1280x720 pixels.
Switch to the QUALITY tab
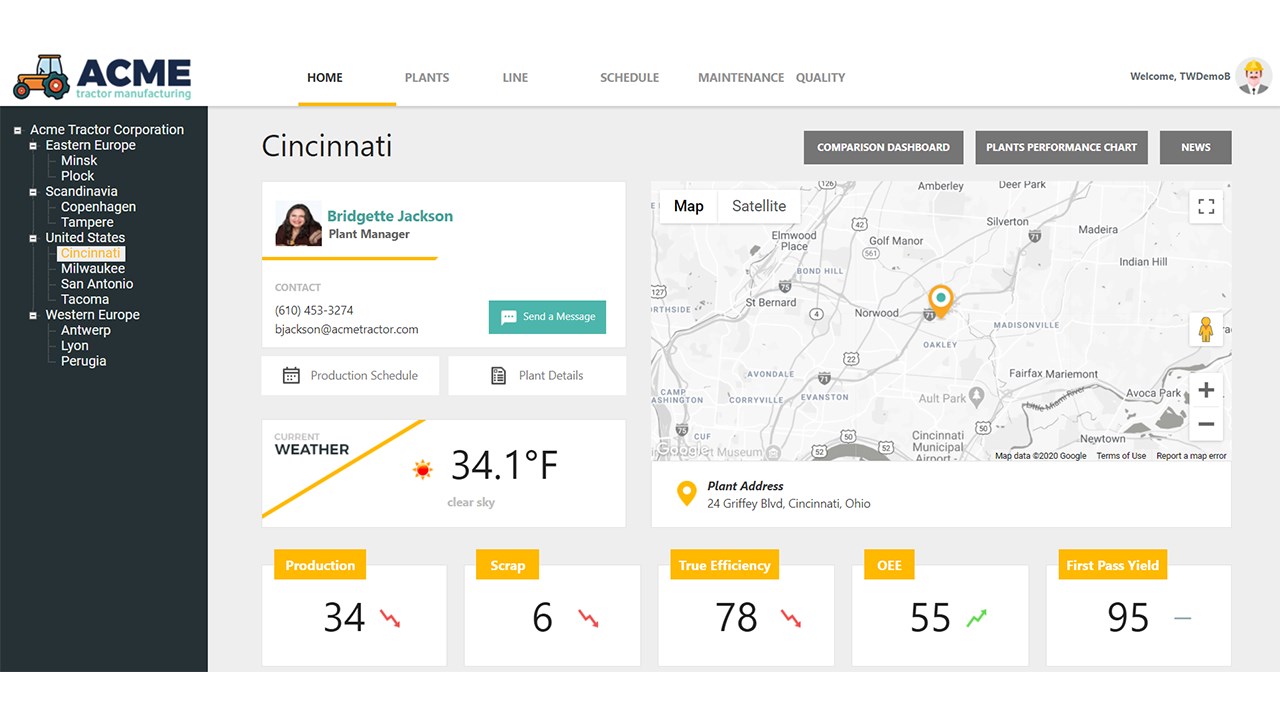coord(821,77)
